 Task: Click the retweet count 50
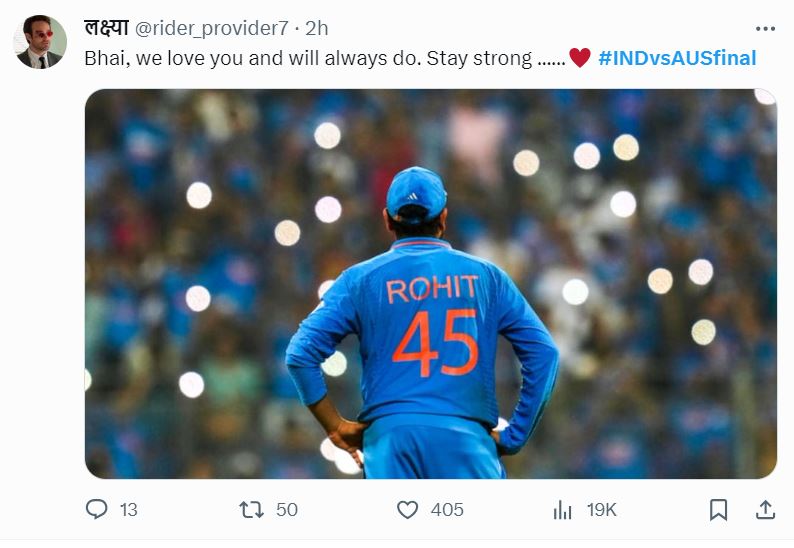click(x=287, y=510)
